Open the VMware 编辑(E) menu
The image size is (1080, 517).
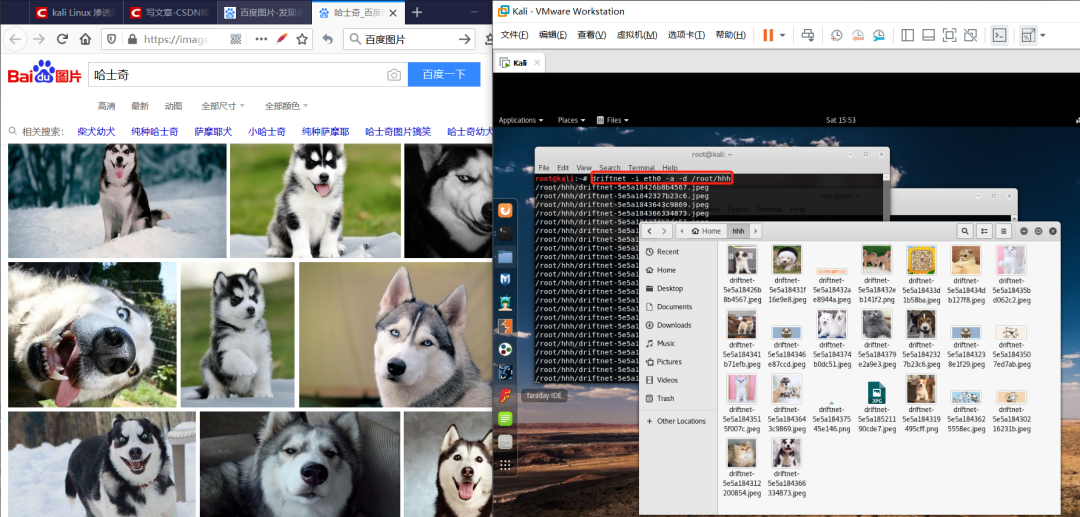[552, 35]
